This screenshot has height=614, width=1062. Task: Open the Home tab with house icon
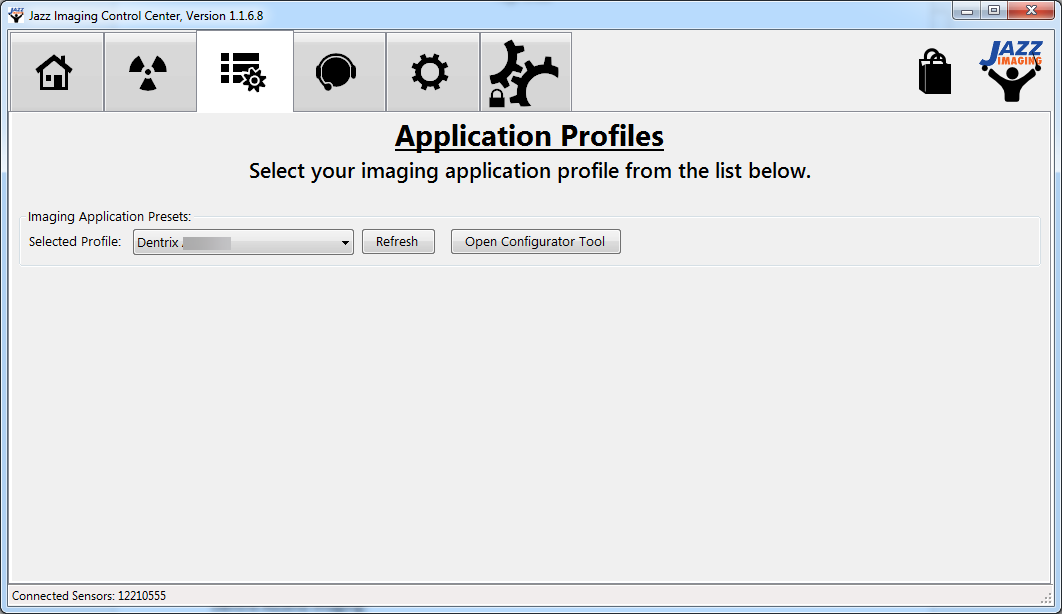[x=55, y=72]
